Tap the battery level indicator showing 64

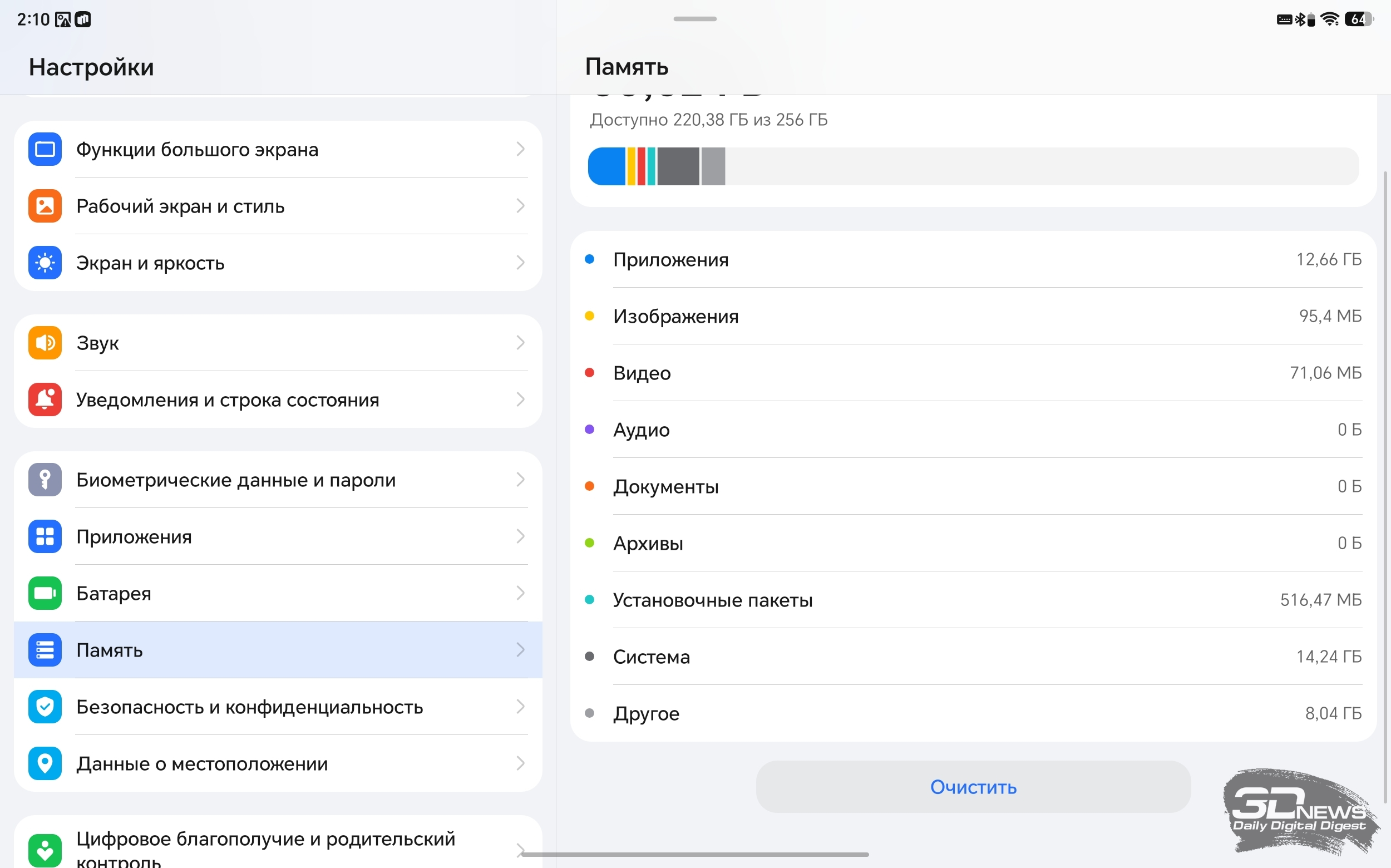point(1359,19)
